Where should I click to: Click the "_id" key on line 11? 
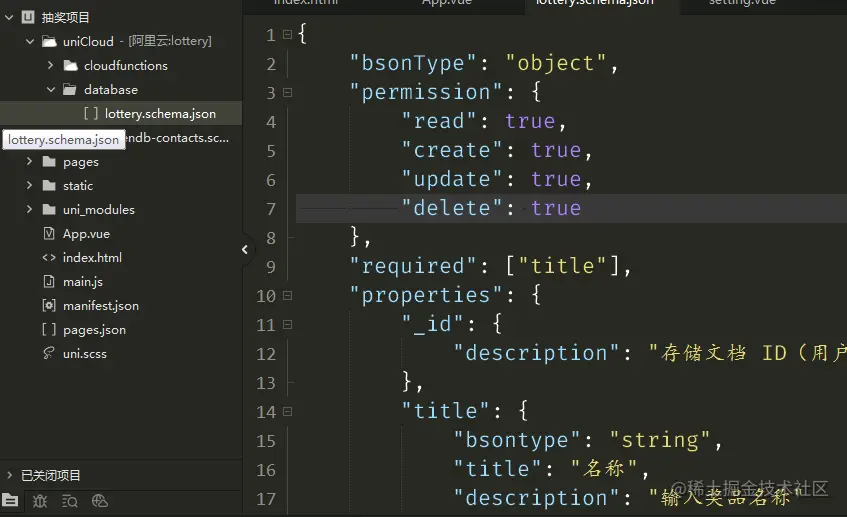(x=433, y=324)
